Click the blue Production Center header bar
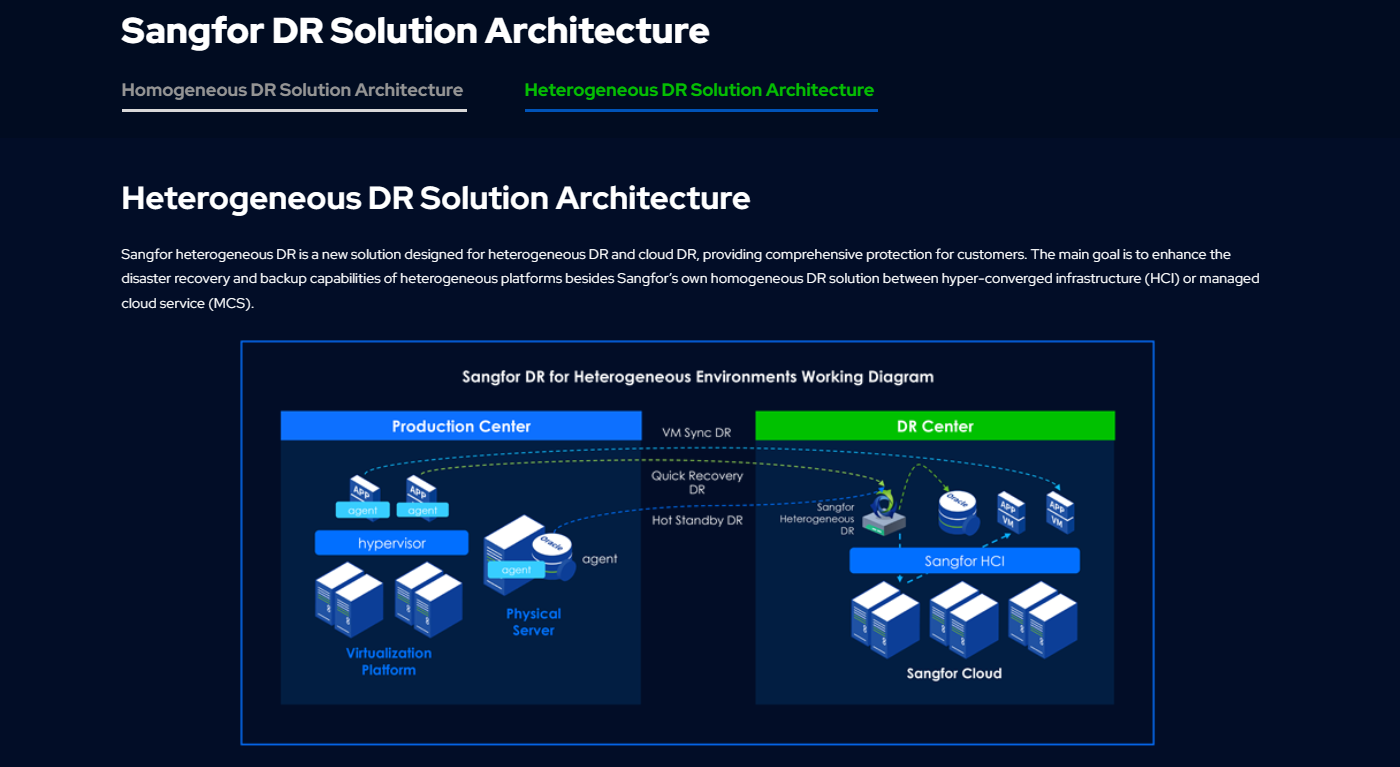 461,426
